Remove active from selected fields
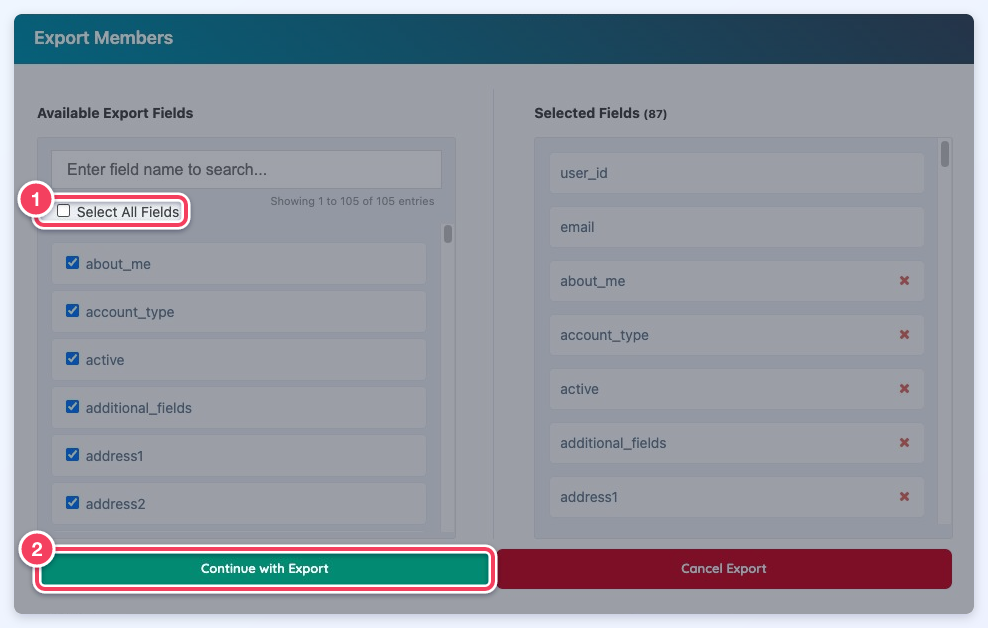The width and height of the screenshot is (988, 628). point(904,389)
